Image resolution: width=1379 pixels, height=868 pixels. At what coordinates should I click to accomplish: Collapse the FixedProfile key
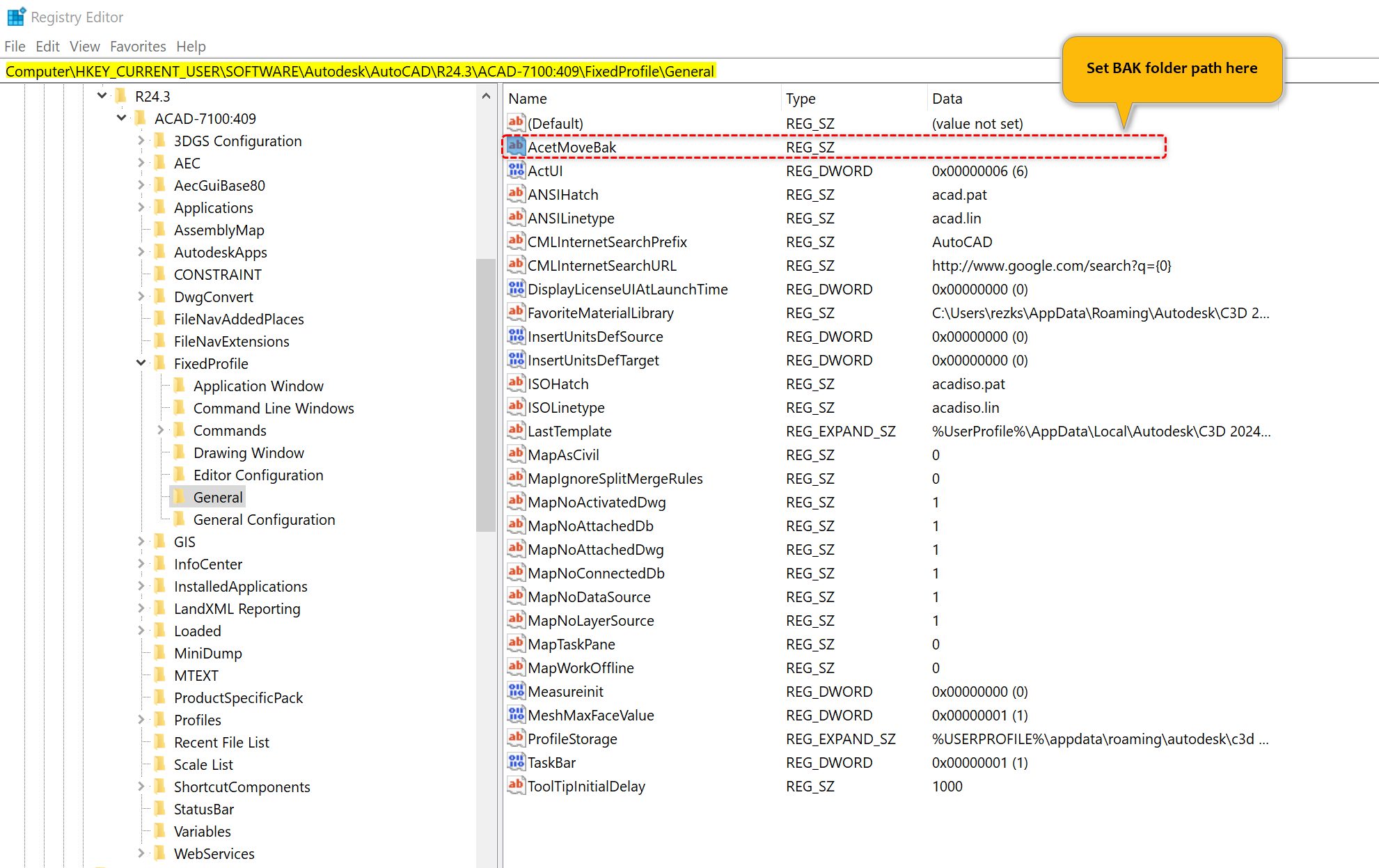click(141, 363)
